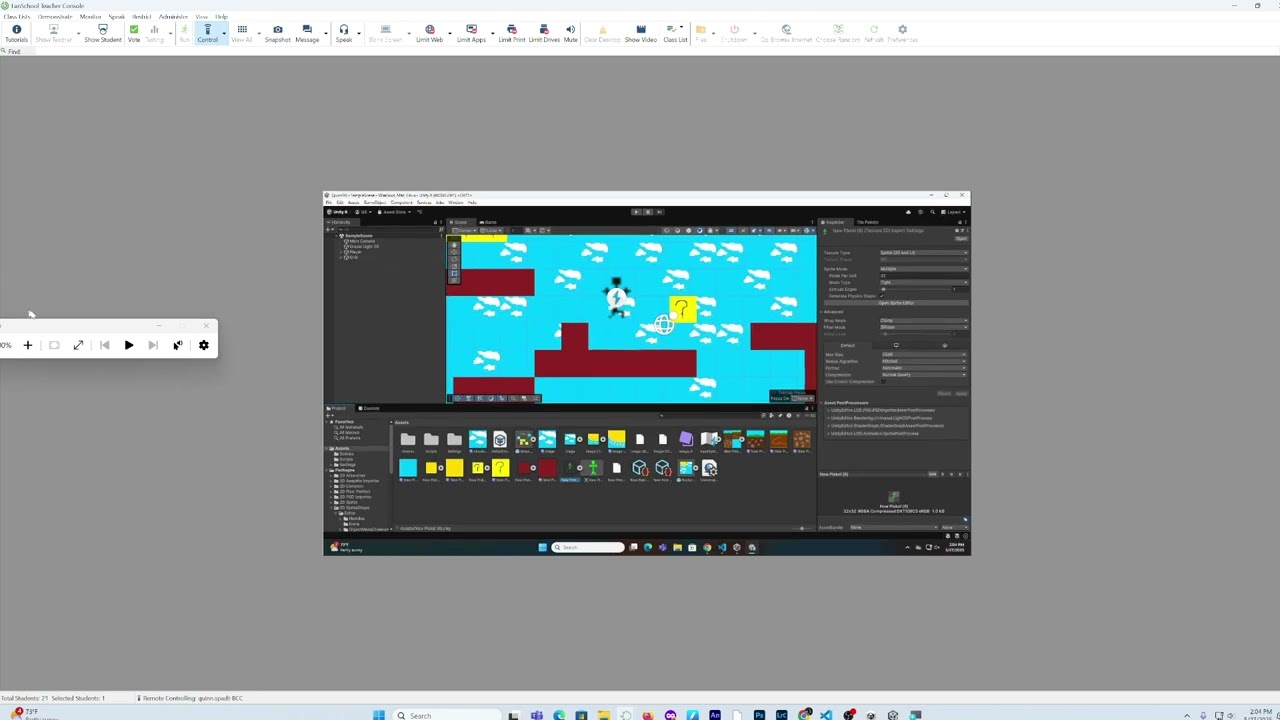
Task: Click the next track button
Action: coord(153,345)
